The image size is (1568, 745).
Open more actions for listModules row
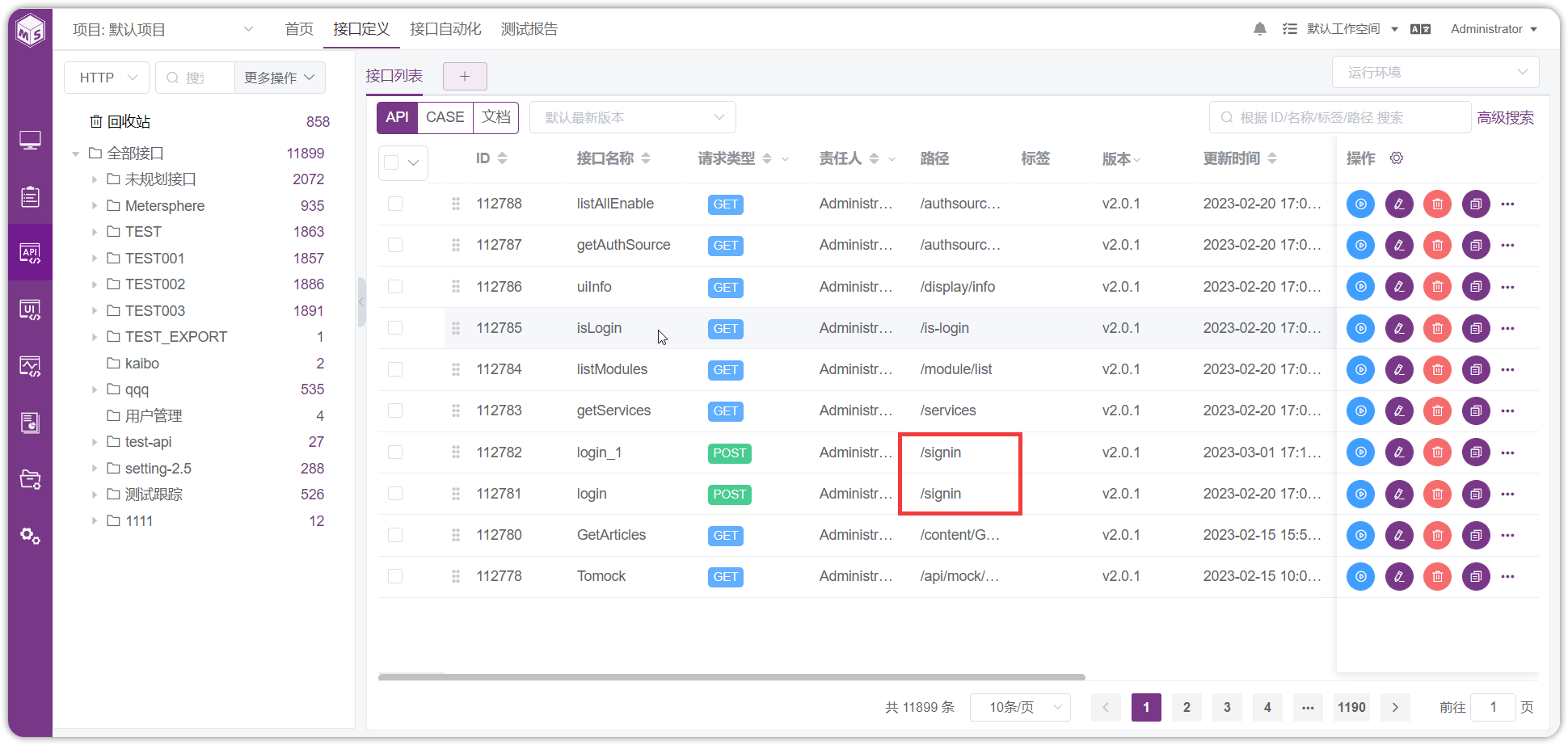(x=1507, y=369)
